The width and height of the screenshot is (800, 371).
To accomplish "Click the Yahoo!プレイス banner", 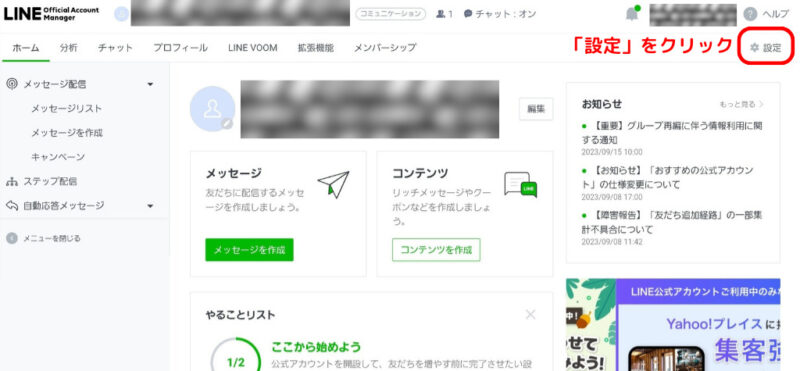I will pos(673,325).
